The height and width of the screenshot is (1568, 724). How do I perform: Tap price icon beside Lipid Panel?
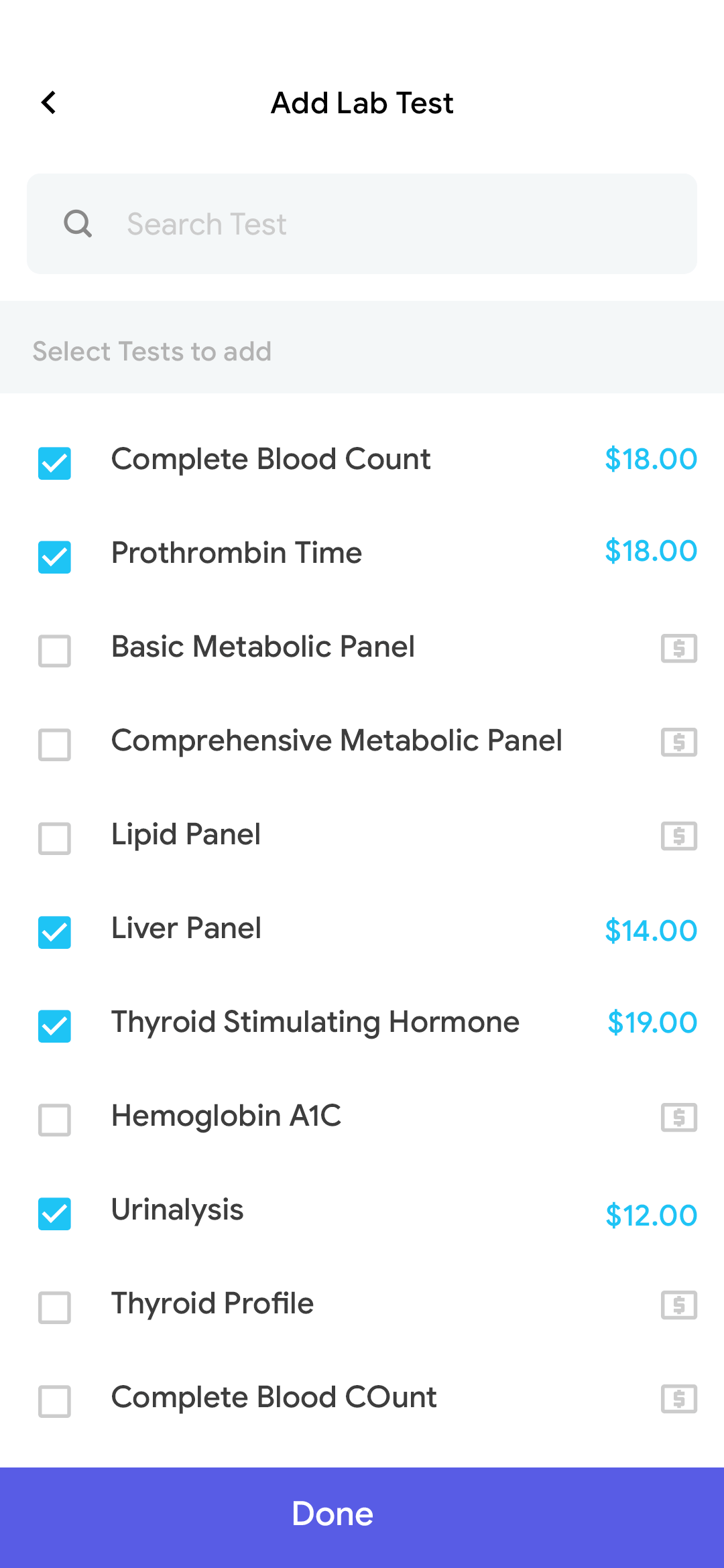(x=678, y=836)
